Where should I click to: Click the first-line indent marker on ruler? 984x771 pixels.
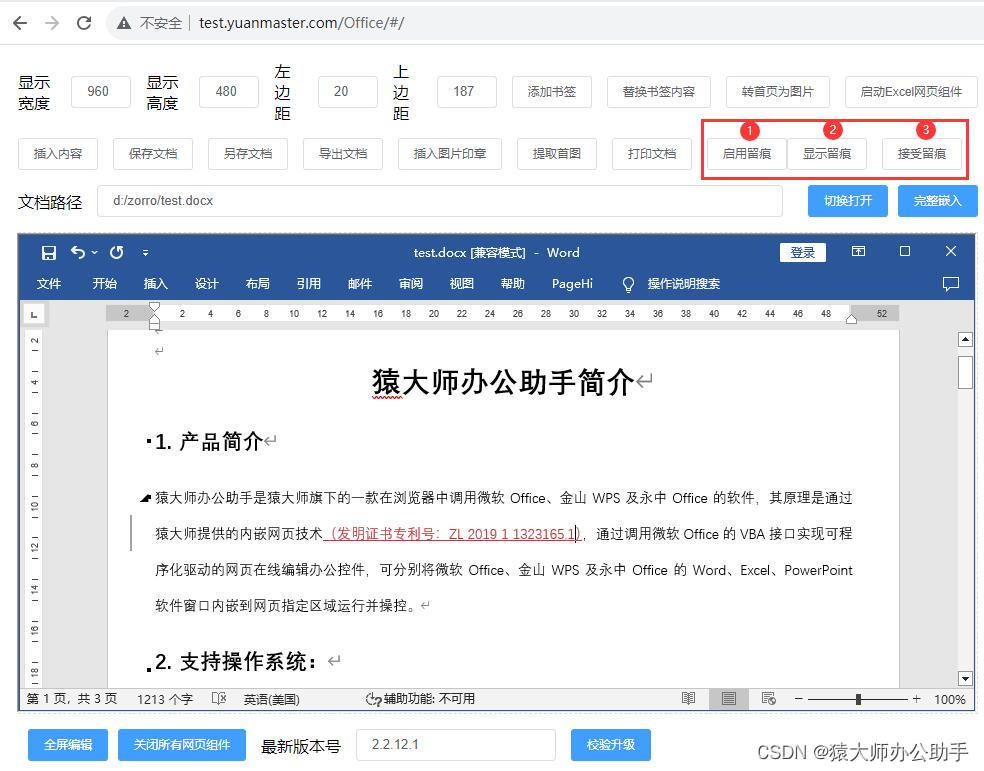[154, 307]
